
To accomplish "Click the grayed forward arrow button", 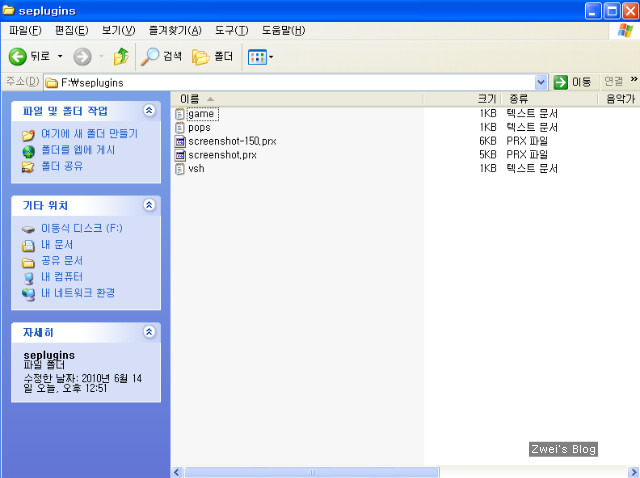I will pos(82,57).
